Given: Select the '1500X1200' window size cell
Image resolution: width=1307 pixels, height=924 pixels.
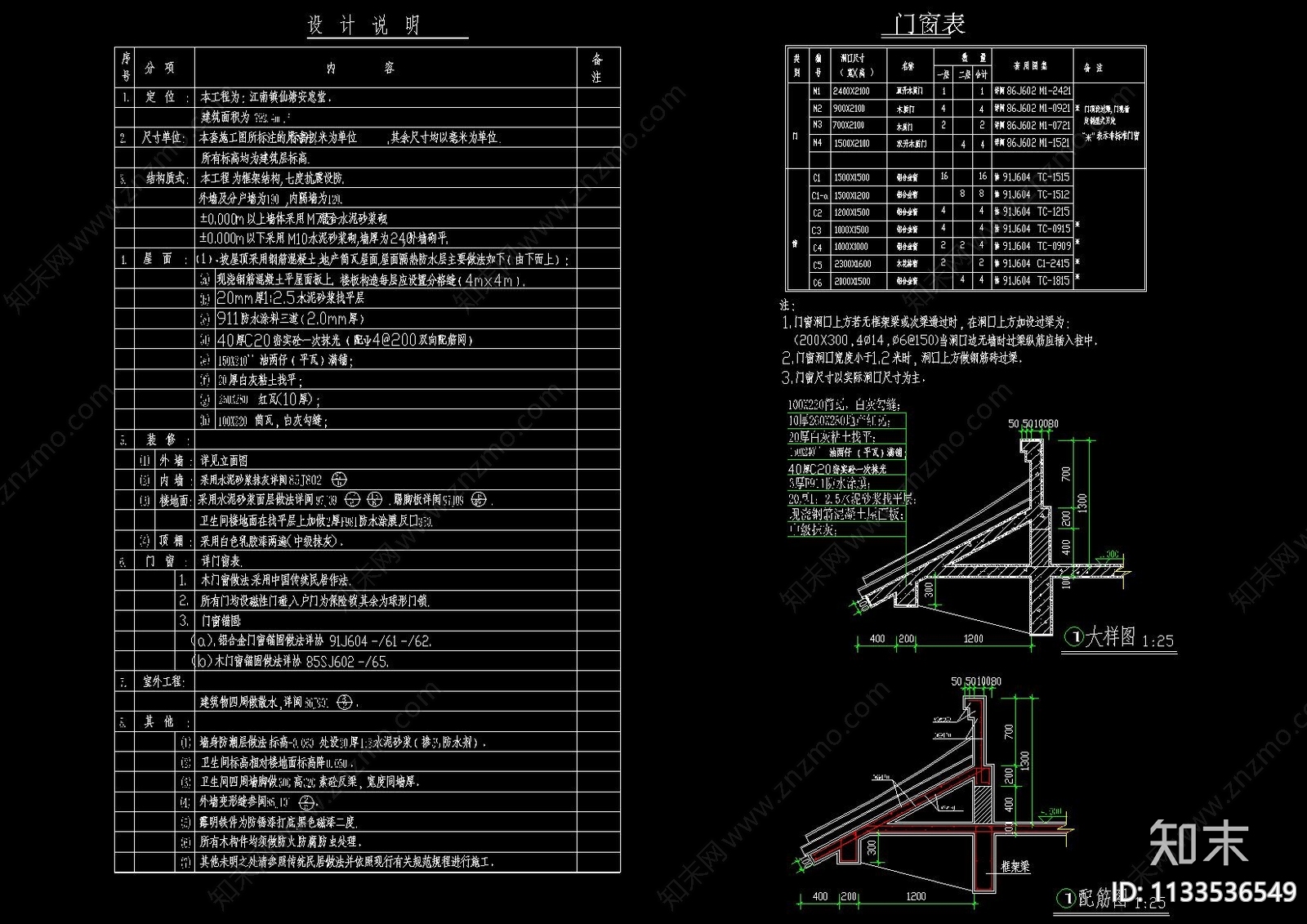Looking at the screenshot, I should click(851, 196).
